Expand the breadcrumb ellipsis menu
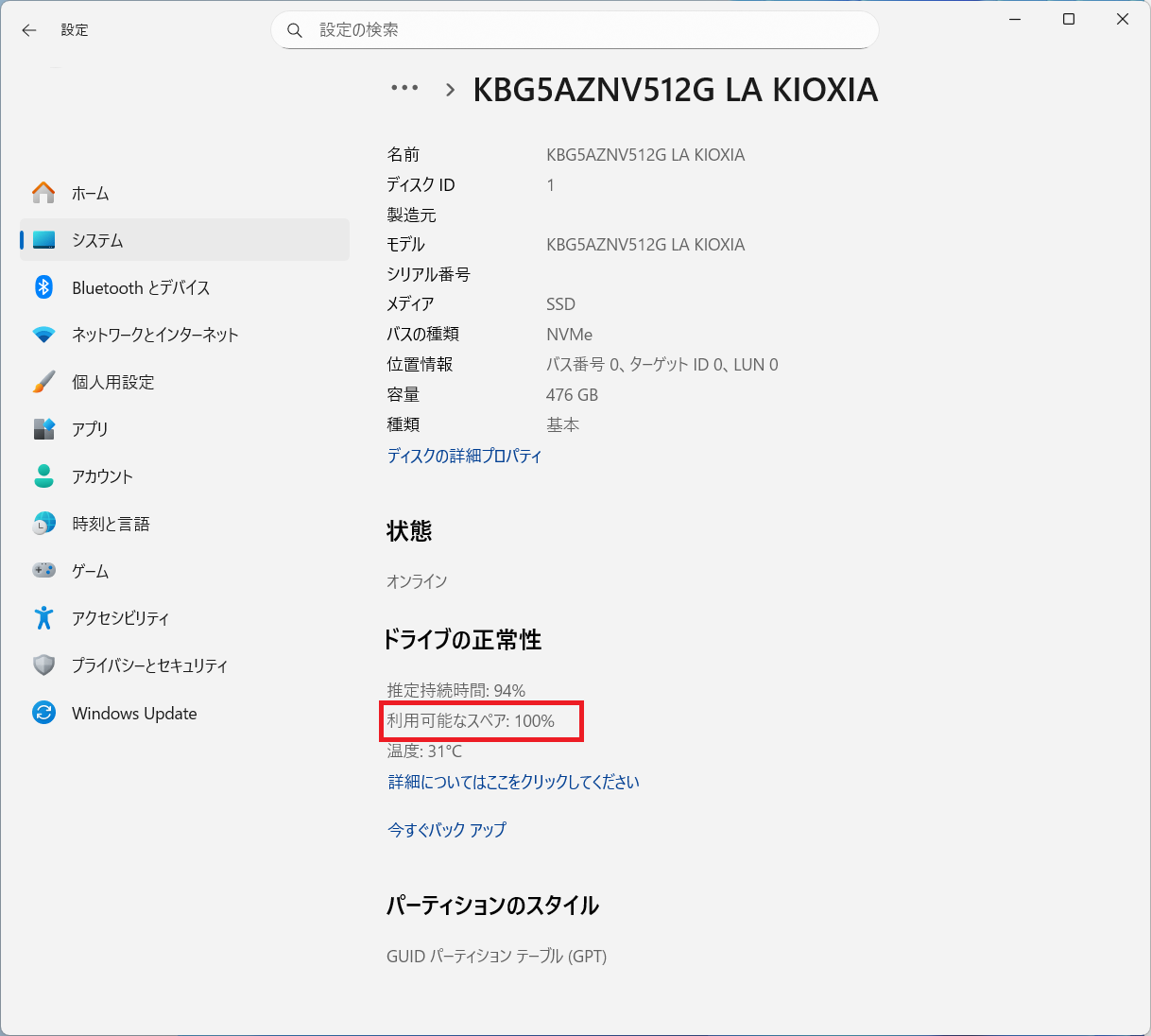The width and height of the screenshot is (1151, 1036). click(x=404, y=88)
